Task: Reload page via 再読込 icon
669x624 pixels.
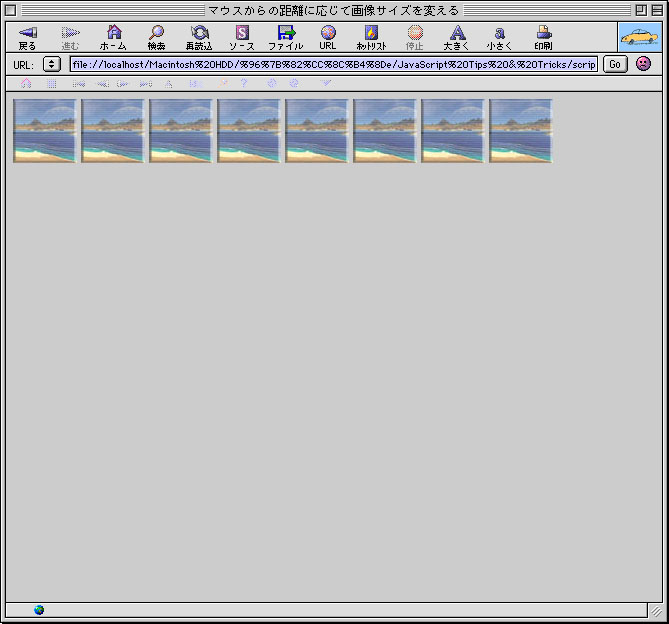Action: (x=199, y=38)
